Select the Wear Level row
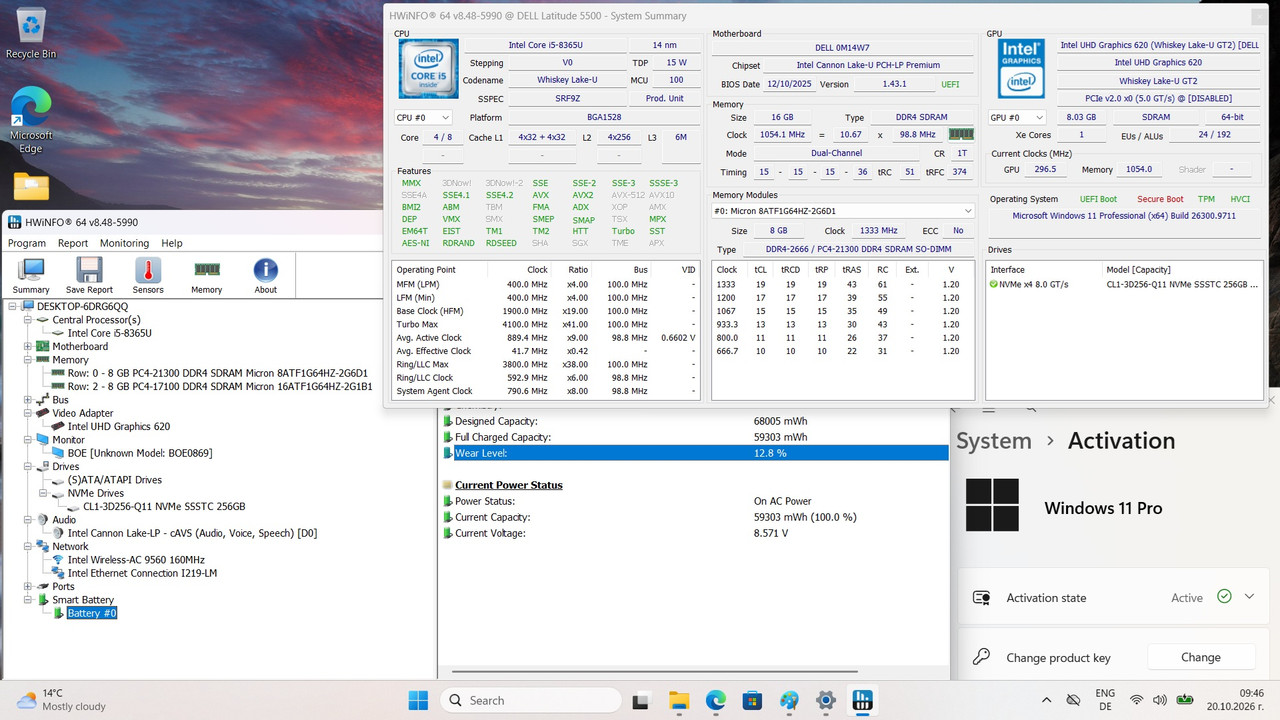This screenshot has width=1280, height=720. [695, 453]
